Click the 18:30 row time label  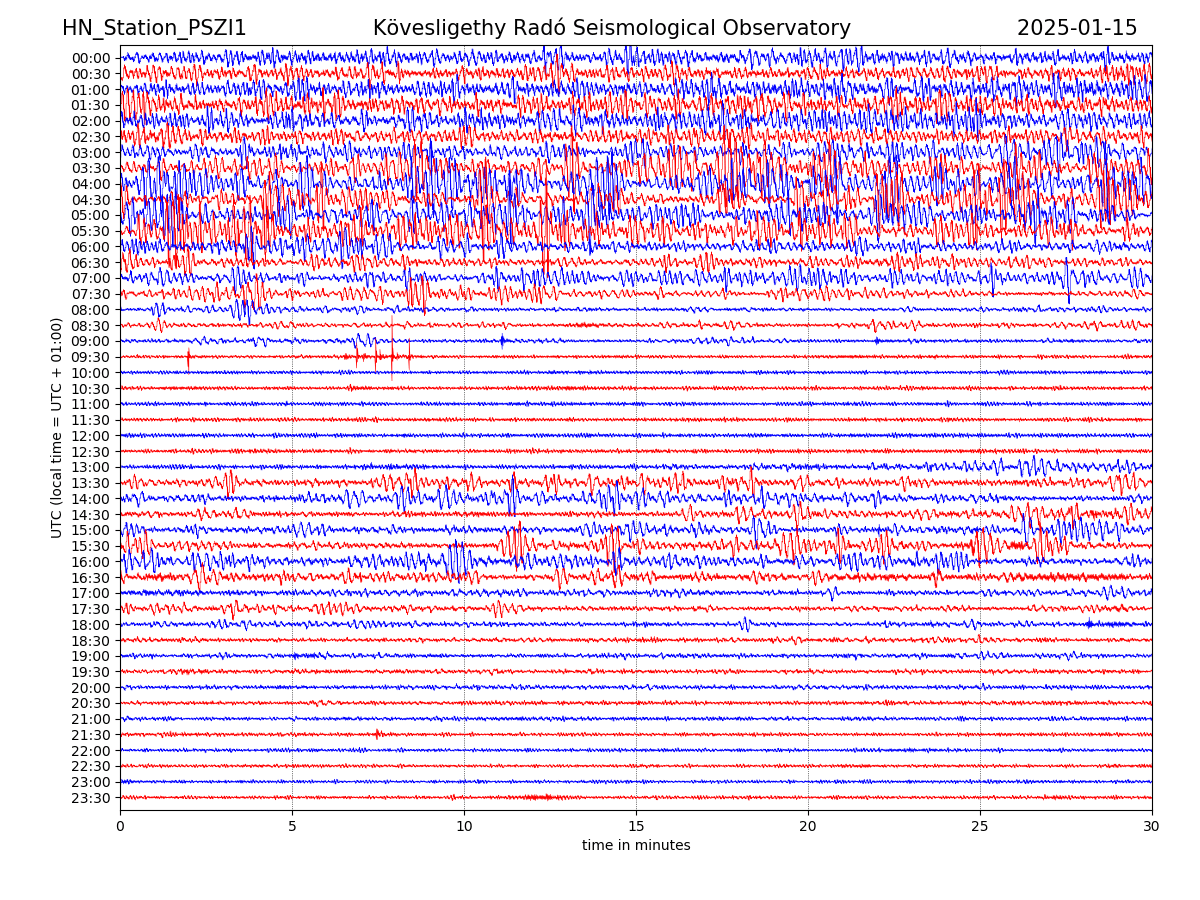pyautogui.click(x=90, y=641)
